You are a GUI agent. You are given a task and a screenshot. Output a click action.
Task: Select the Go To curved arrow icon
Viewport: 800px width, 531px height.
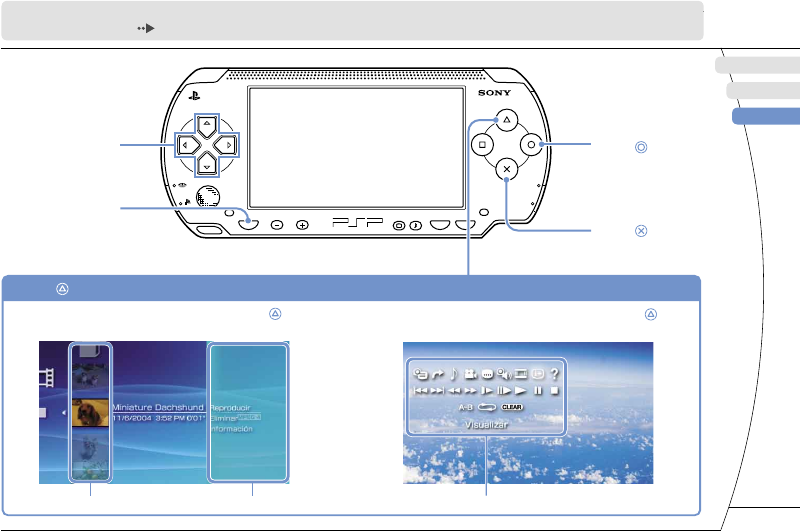click(x=438, y=374)
